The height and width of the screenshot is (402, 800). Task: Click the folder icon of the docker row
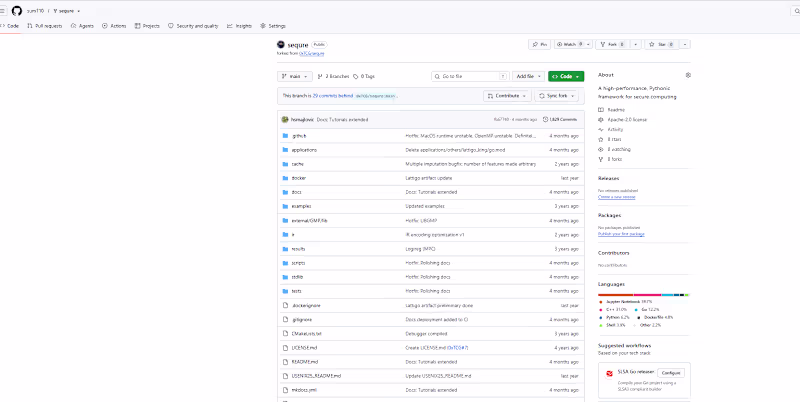tap(285, 178)
